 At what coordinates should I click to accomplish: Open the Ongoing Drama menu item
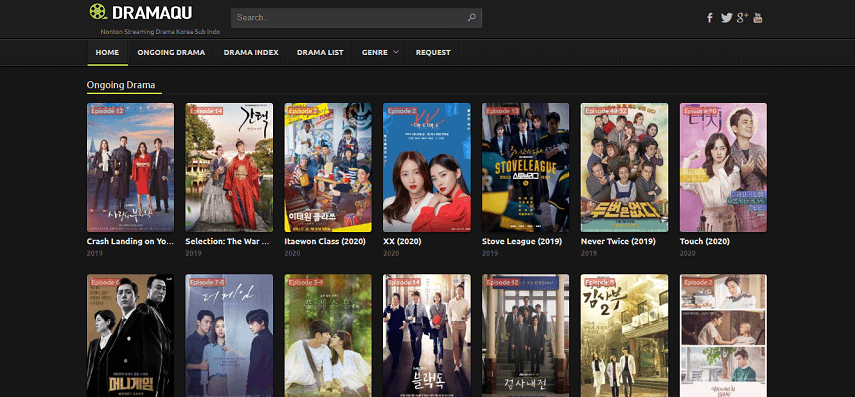[171, 52]
